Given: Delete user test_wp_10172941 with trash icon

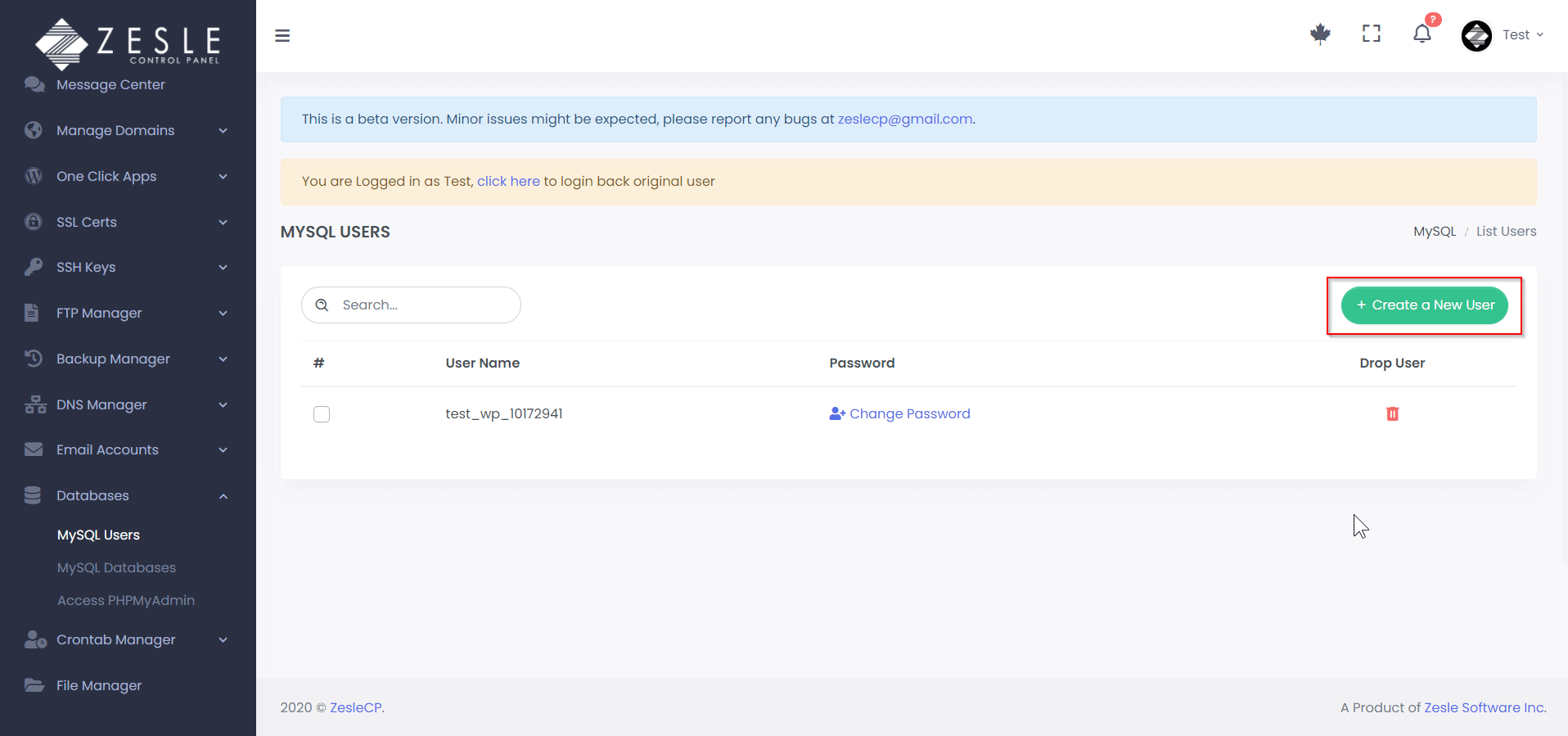Looking at the screenshot, I should (1392, 414).
